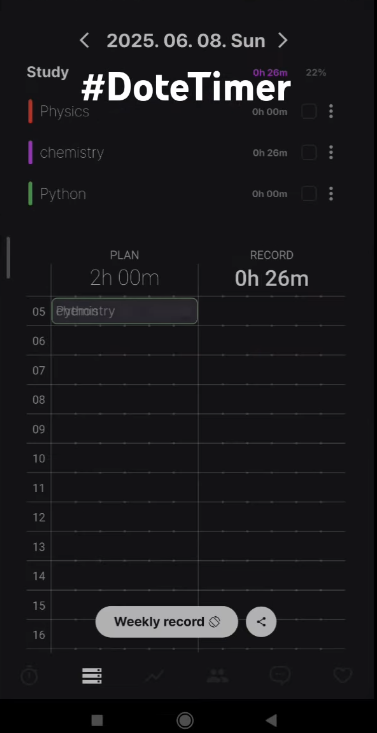This screenshot has width=377, height=733.
Task: Check the chemistry task checkbox
Action: click(309, 152)
